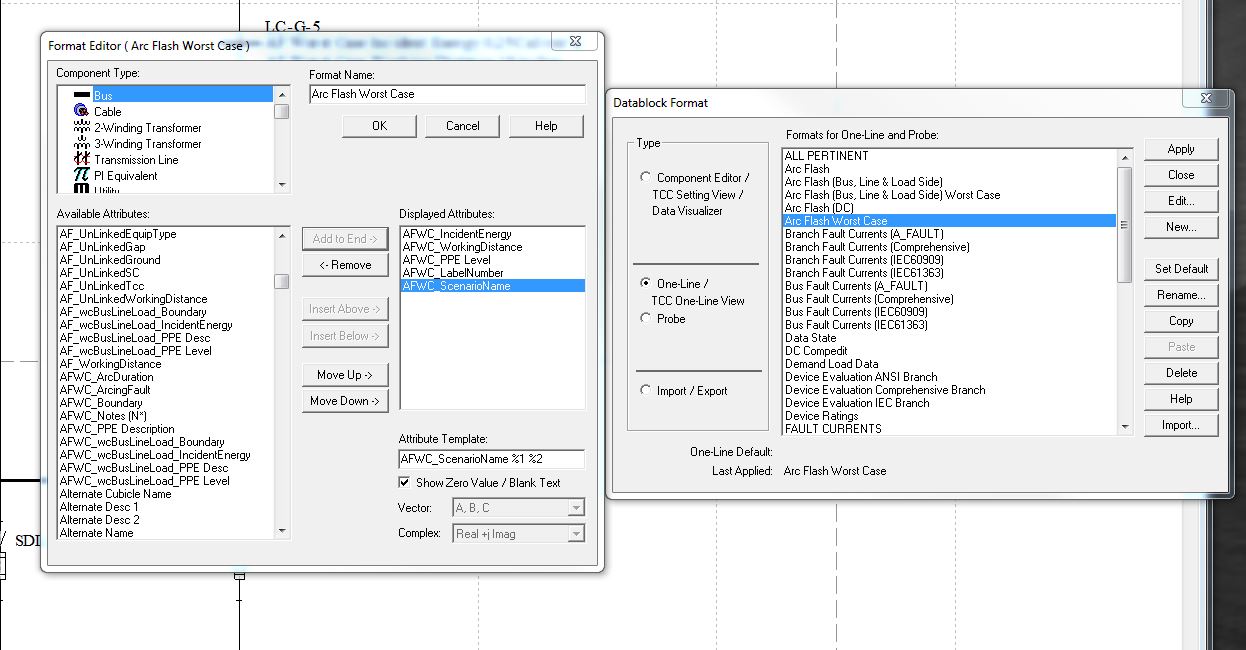The image size is (1246, 650).
Task: Select the Import / Export radio option
Action: pyautogui.click(x=645, y=390)
